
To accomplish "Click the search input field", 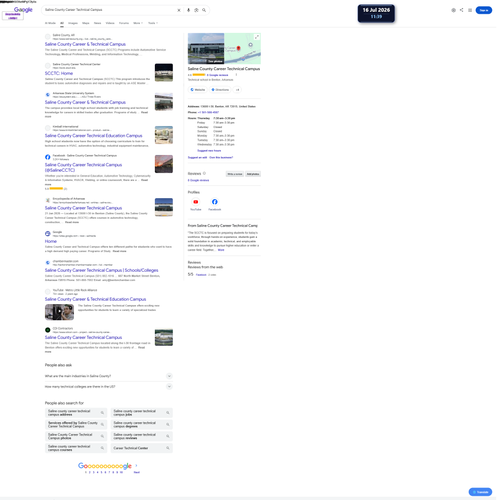I will point(109,10).
